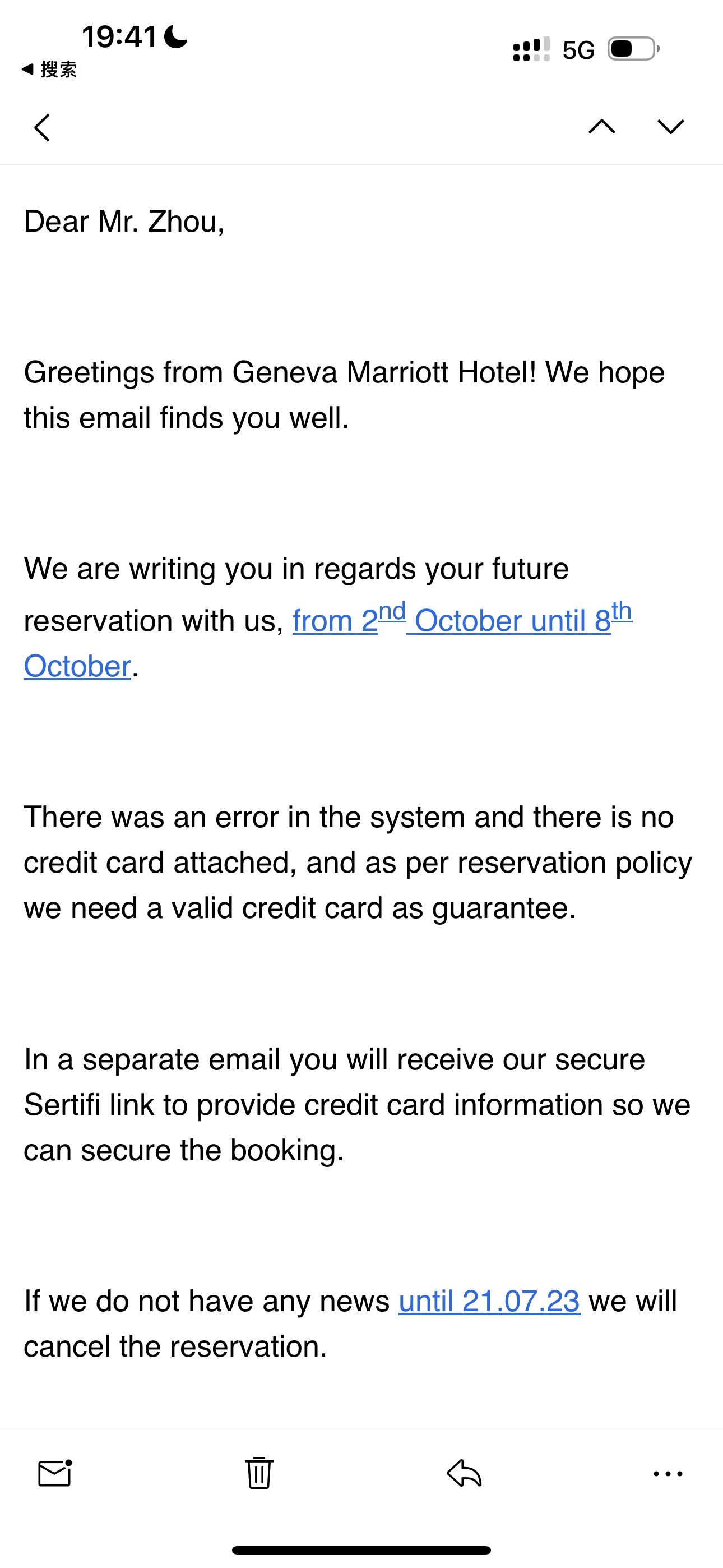Tap the Do Not Disturb moon icon
This screenshot has width=723, height=1568.
tap(176, 36)
